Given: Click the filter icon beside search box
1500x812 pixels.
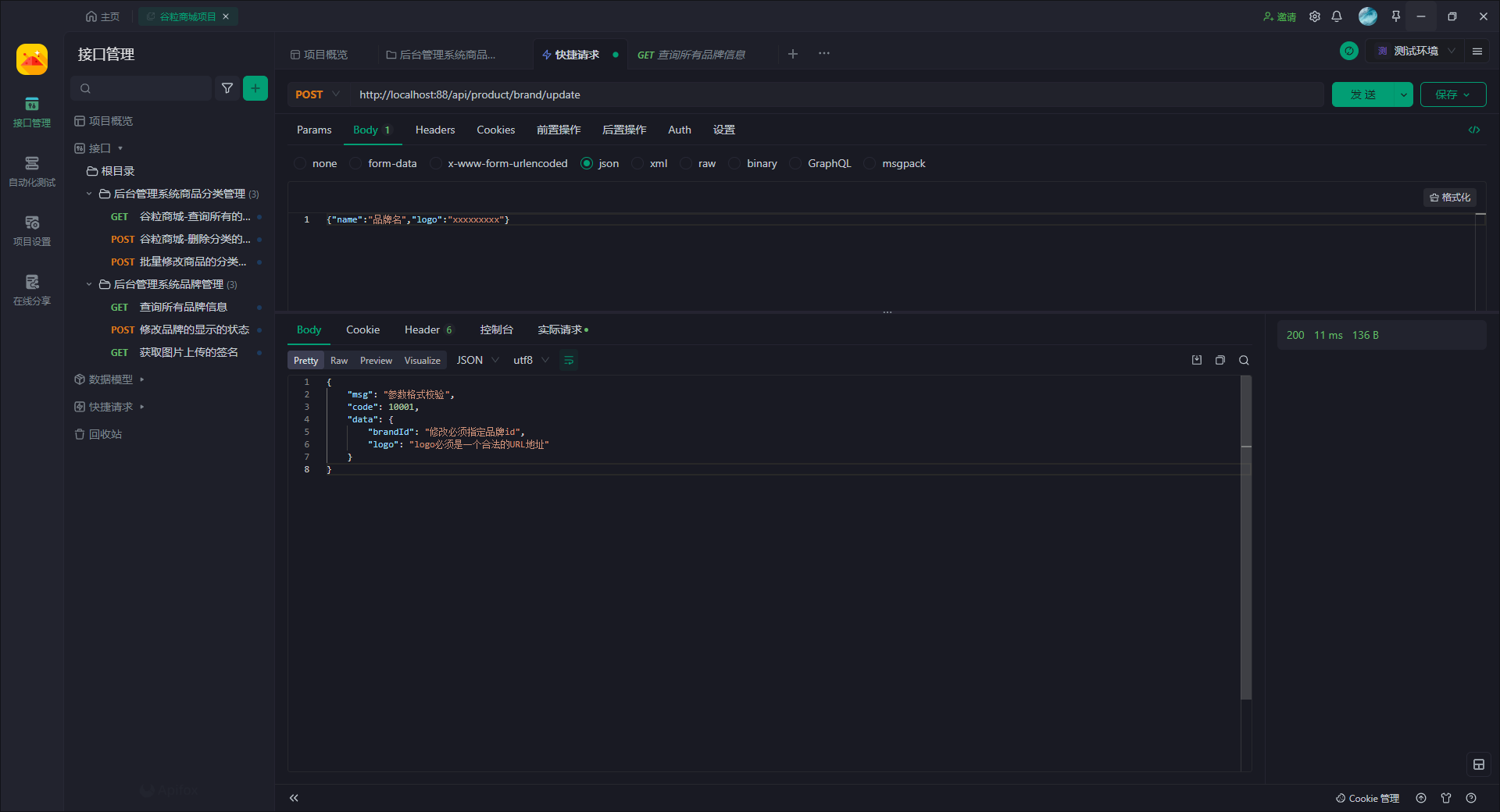Looking at the screenshot, I should (x=227, y=88).
